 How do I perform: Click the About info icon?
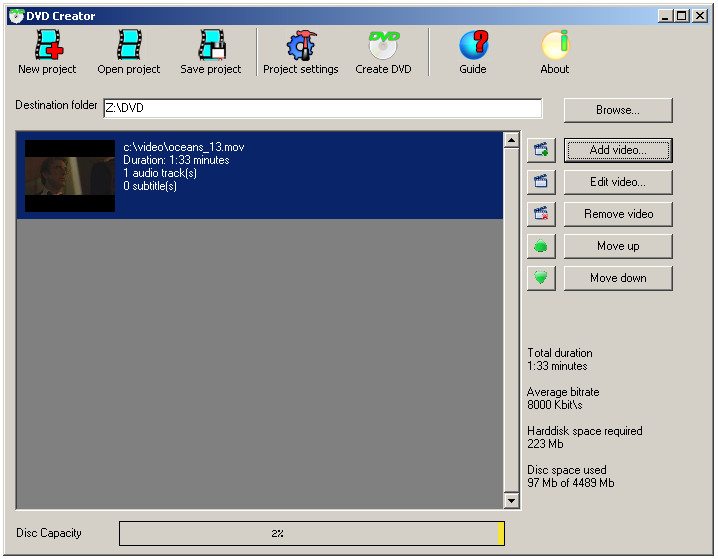(555, 45)
